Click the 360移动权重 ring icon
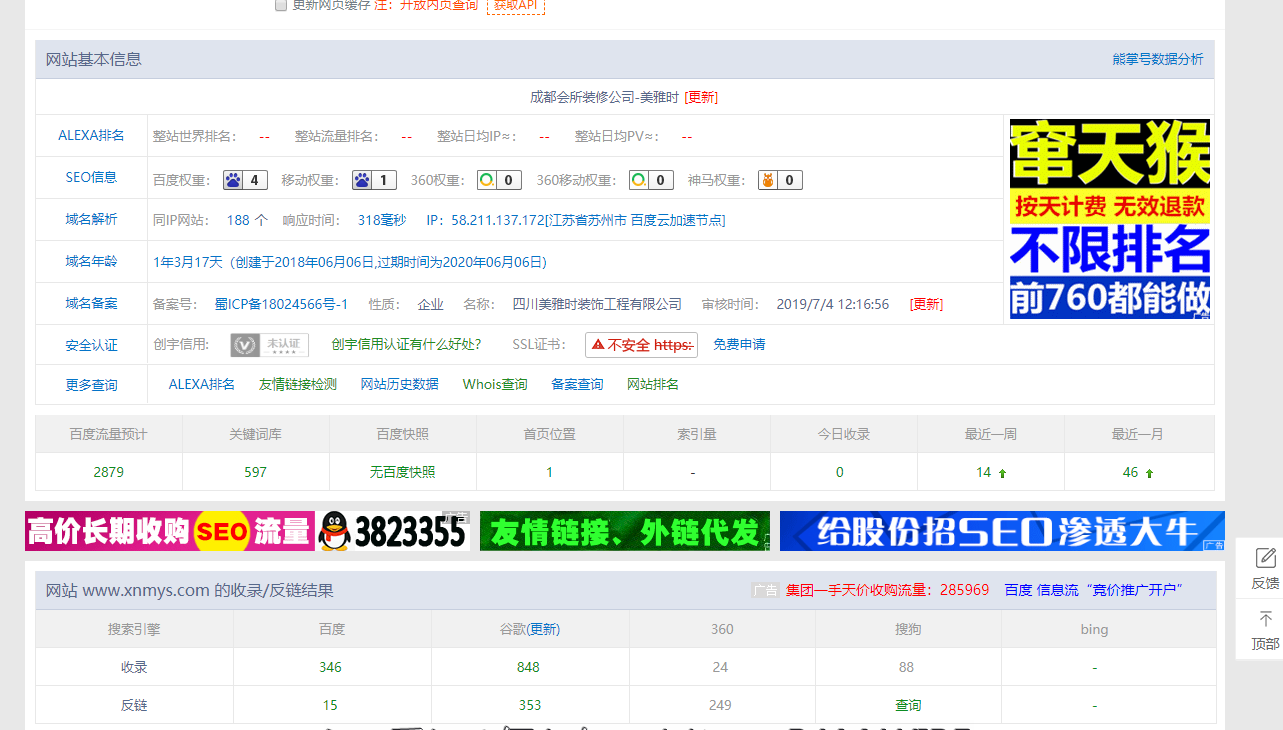The width and height of the screenshot is (1283, 730). tap(638, 180)
